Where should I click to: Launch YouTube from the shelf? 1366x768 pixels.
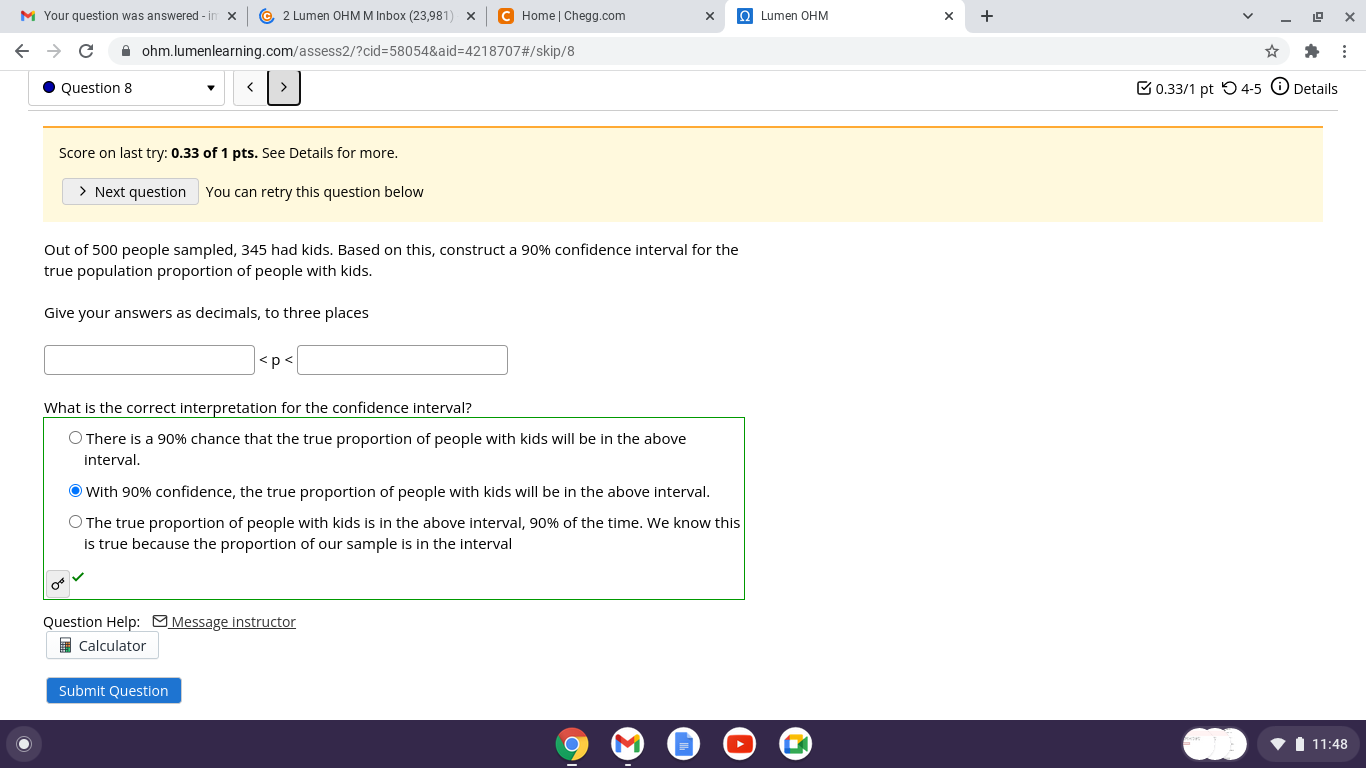pyautogui.click(x=739, y=744)
